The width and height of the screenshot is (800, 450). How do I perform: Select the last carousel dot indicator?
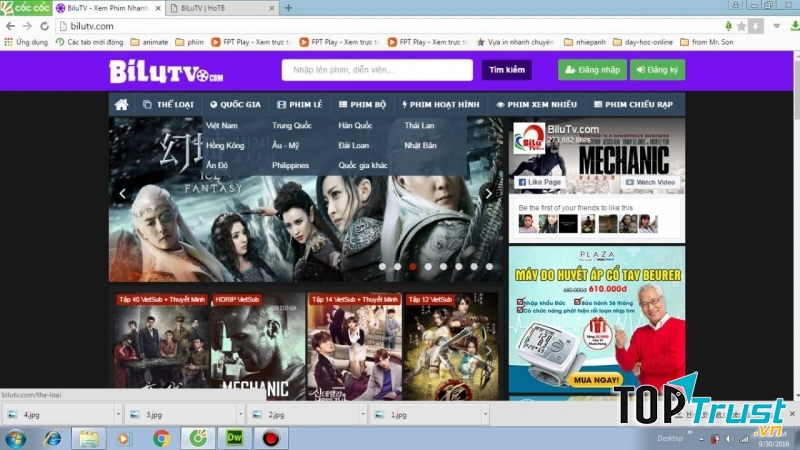(x=489, y=266)
